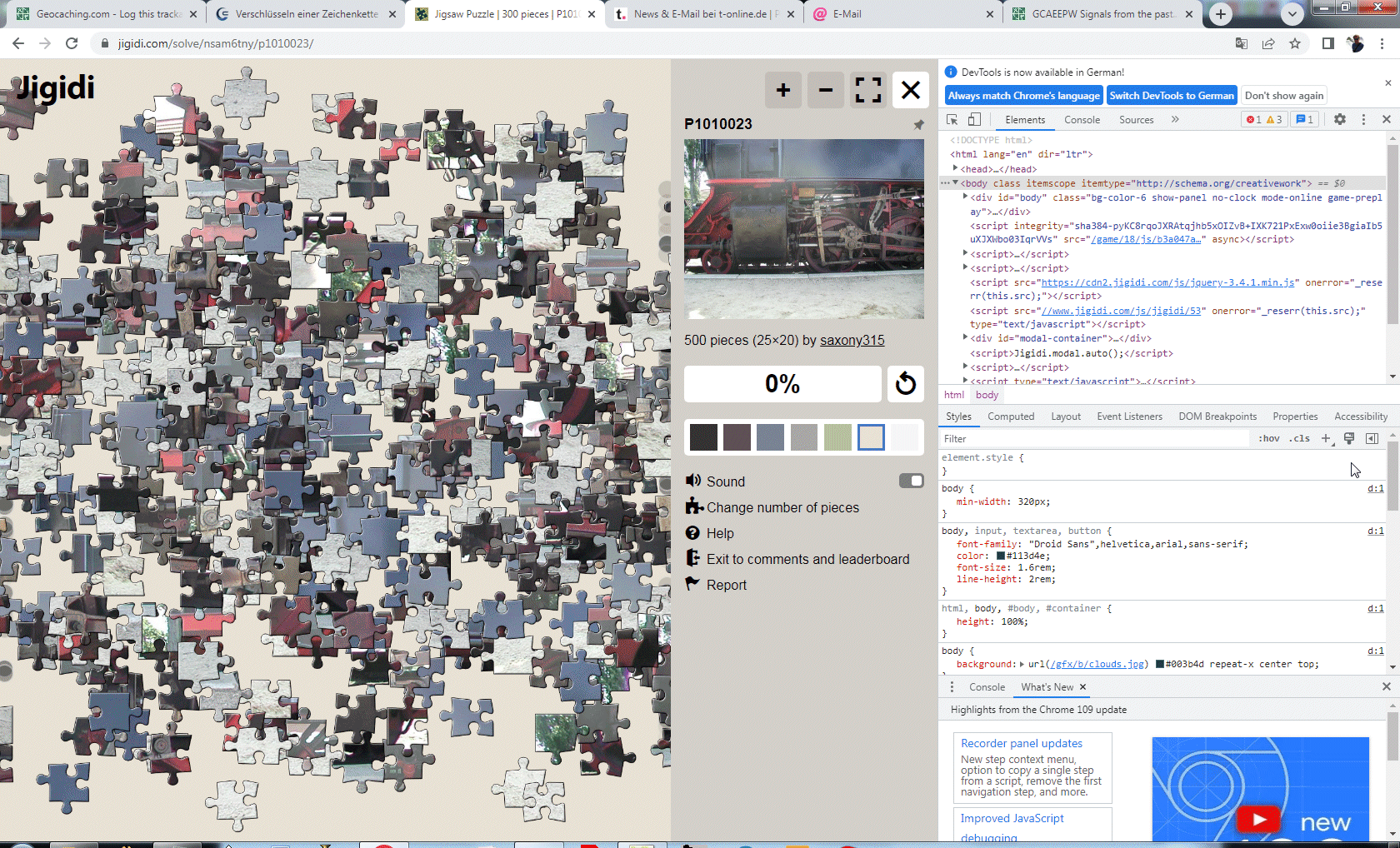The width and height of the screenshot is (1400, 848).
Task: Open DevTools three-dot customize menu
Action: 1363,120
